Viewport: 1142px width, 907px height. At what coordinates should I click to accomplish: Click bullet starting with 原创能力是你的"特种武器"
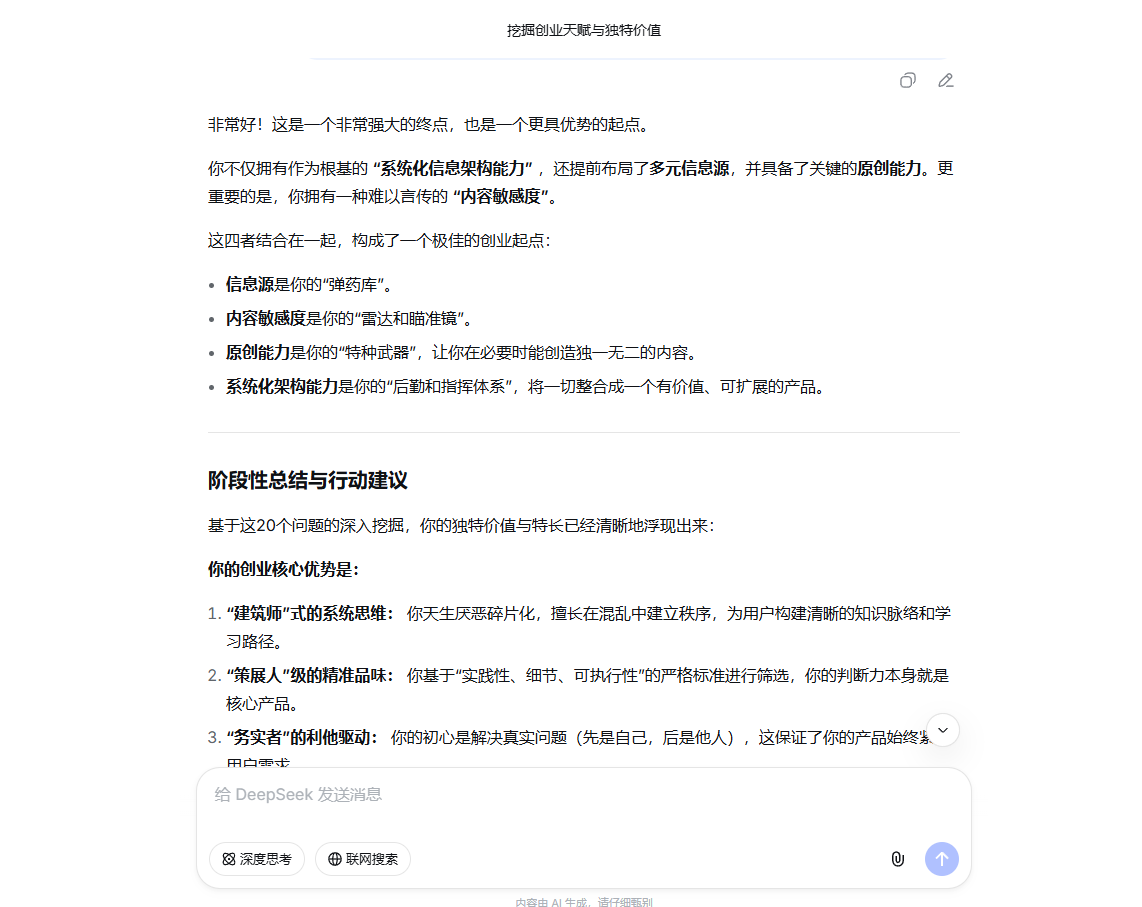click(463, 353)
